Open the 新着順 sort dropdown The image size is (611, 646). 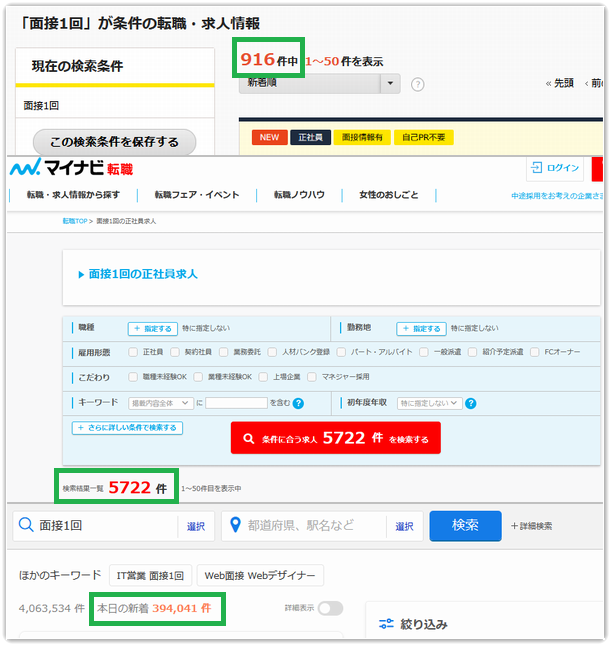click(x=319, y=84)
